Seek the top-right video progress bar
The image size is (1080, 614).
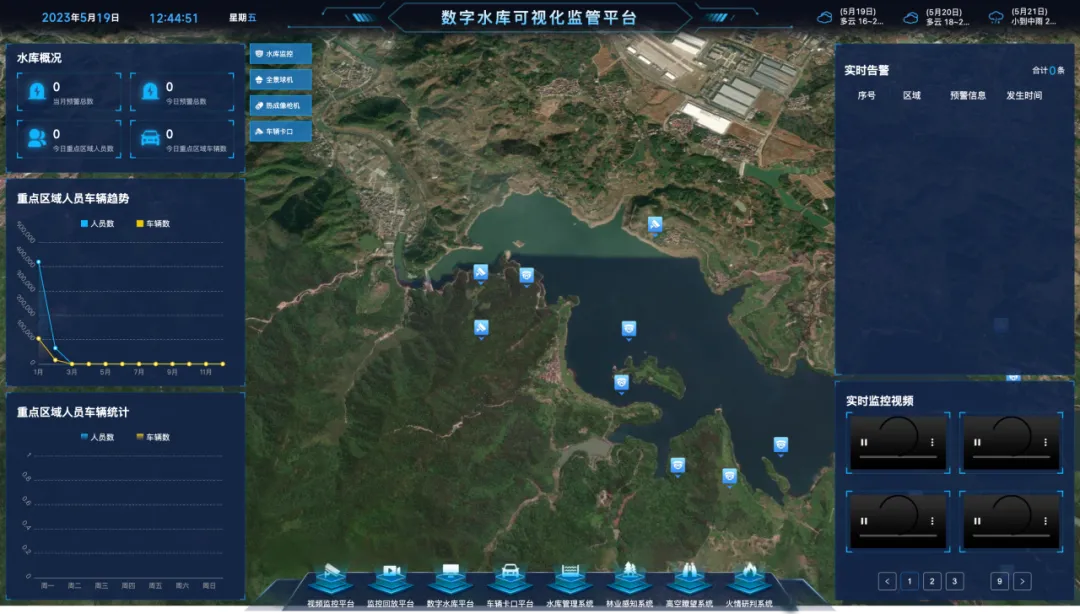[x=1011, y=457]
